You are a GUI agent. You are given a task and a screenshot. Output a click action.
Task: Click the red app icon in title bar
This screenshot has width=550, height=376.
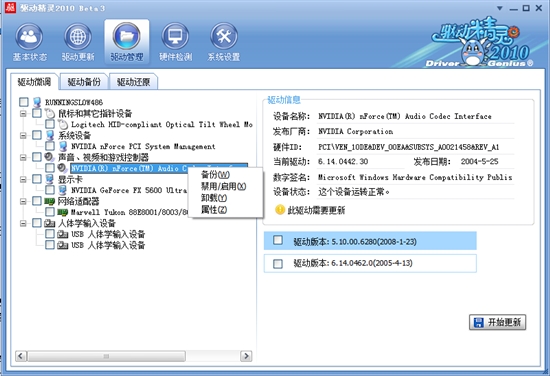point(11,7)
